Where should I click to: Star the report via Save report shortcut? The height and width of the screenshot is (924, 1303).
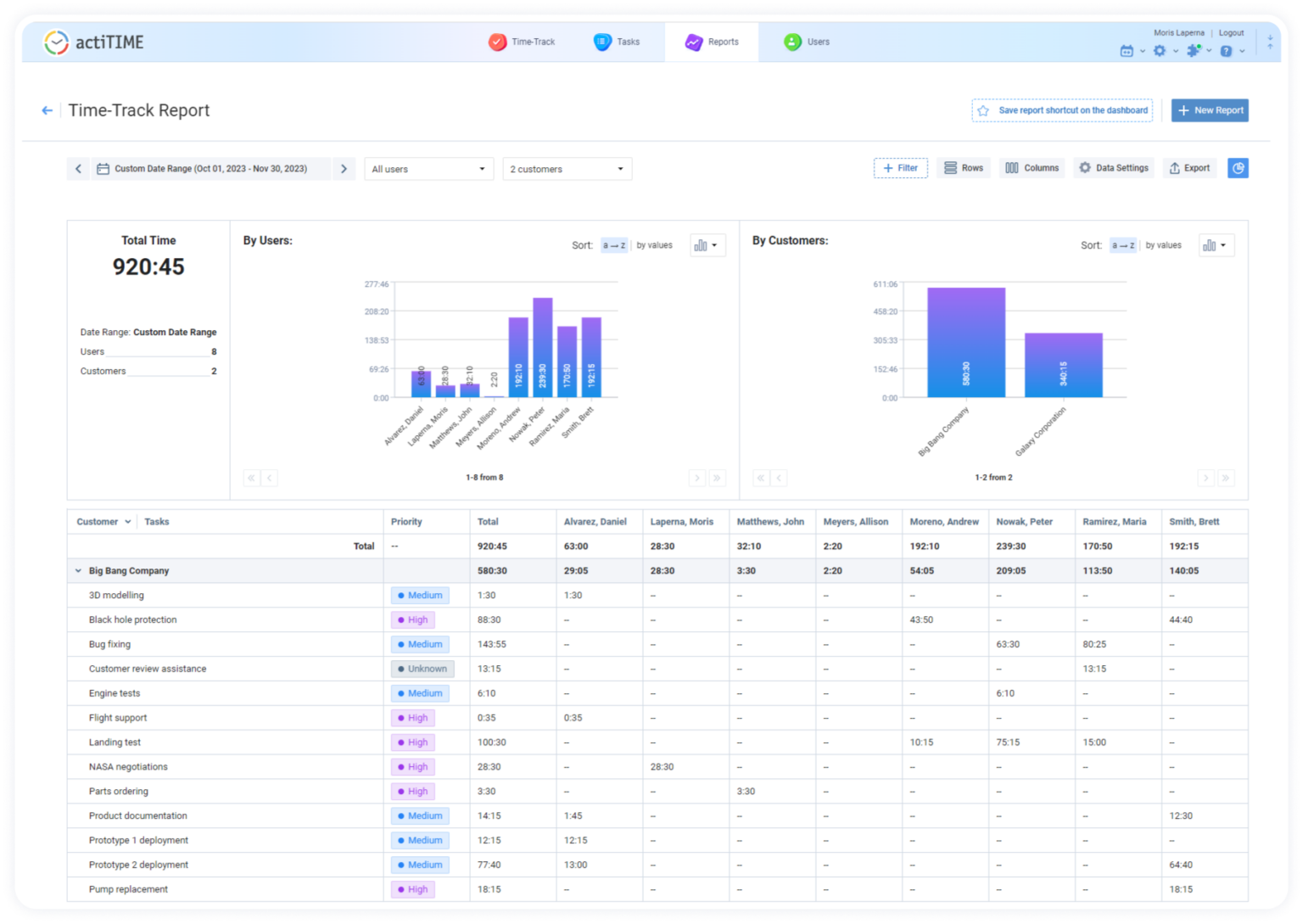984,110
